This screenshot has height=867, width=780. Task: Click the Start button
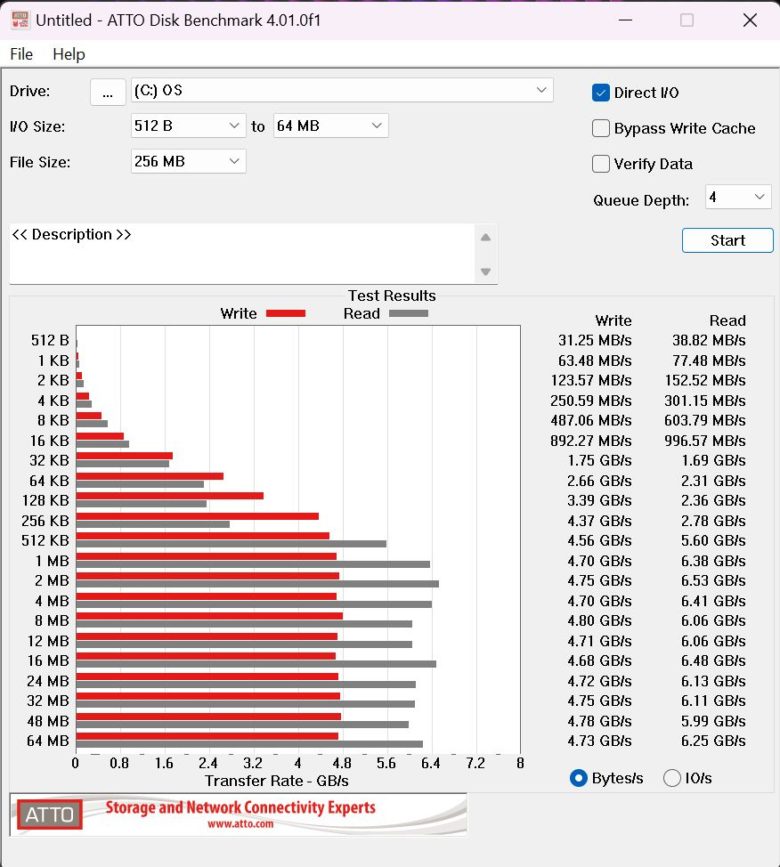coord(727,241)
